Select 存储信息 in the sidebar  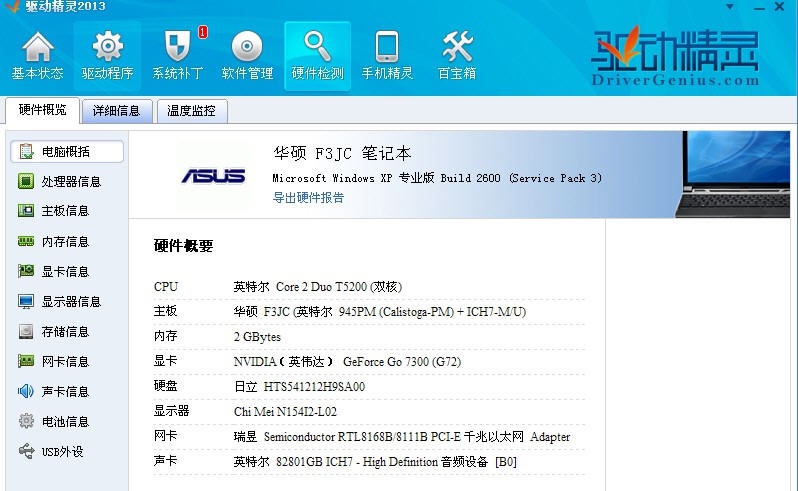[x=65, y=332]
